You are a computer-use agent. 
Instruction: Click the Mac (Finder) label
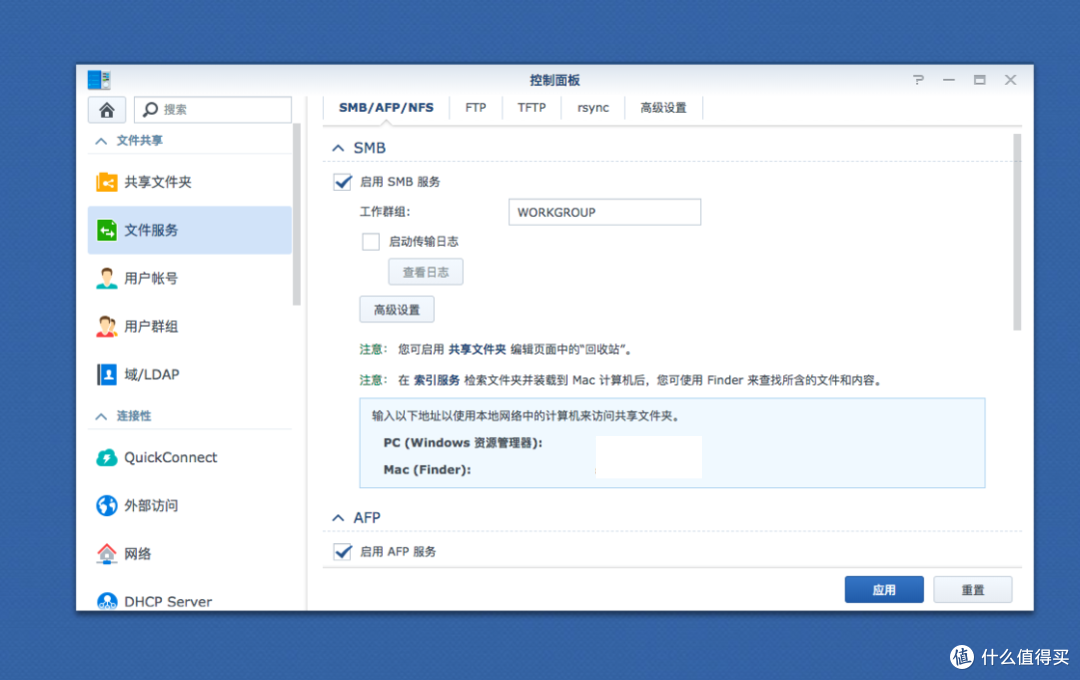(x=427, y=470)
